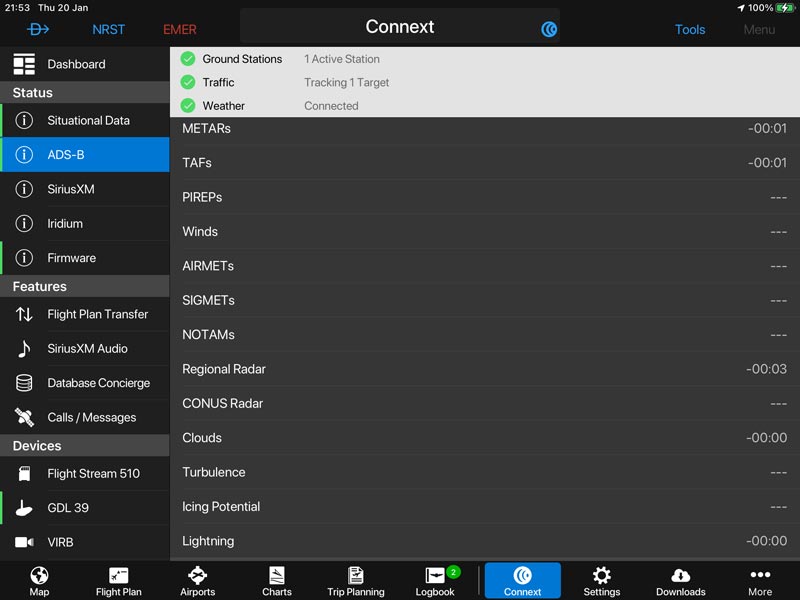Click the Regional Radar -00:03 age value
Screen dimensions: 800x600
point(766,369)
